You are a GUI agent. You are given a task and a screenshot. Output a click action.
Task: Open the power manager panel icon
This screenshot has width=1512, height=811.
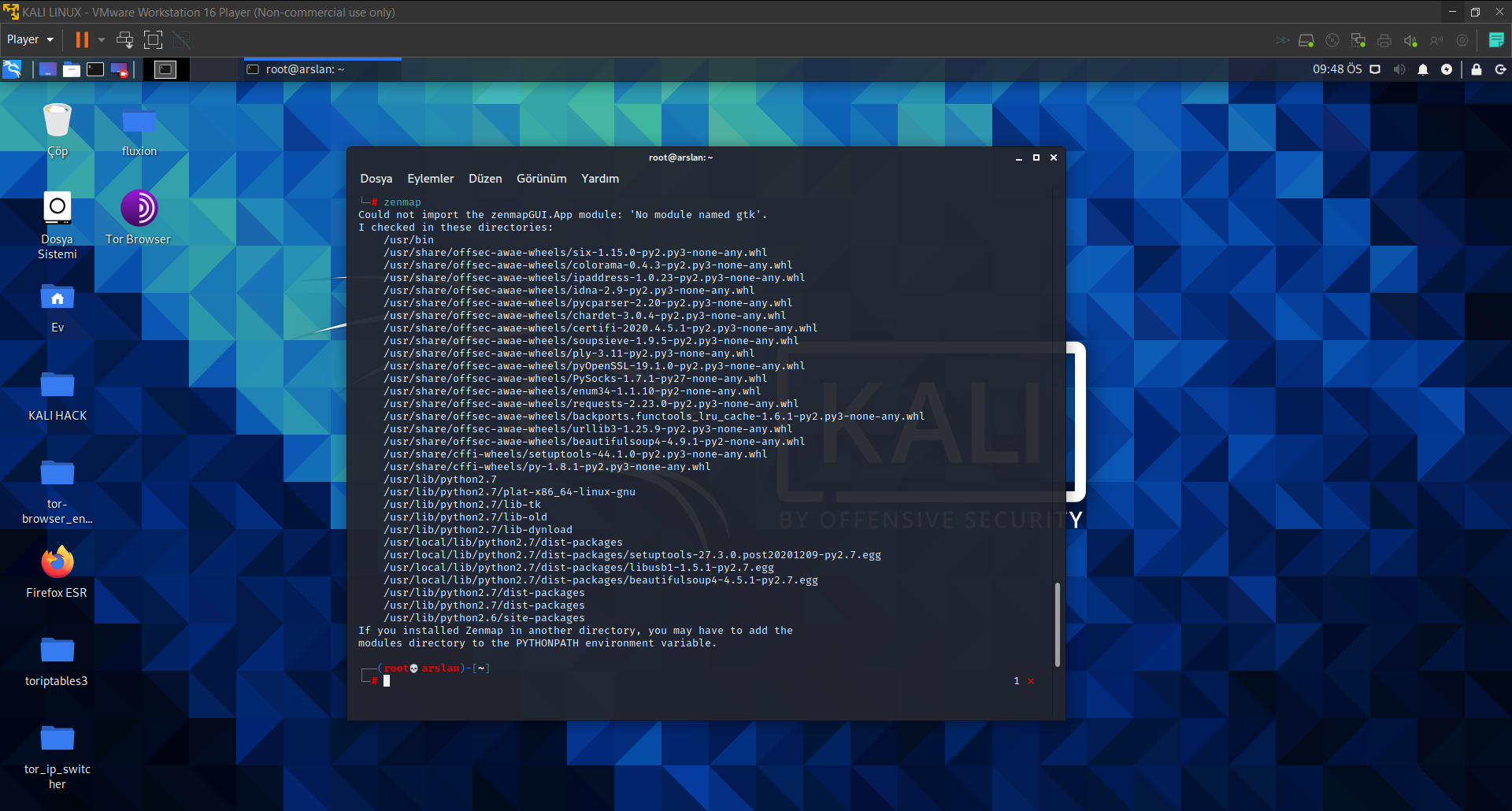[1447, 69]
